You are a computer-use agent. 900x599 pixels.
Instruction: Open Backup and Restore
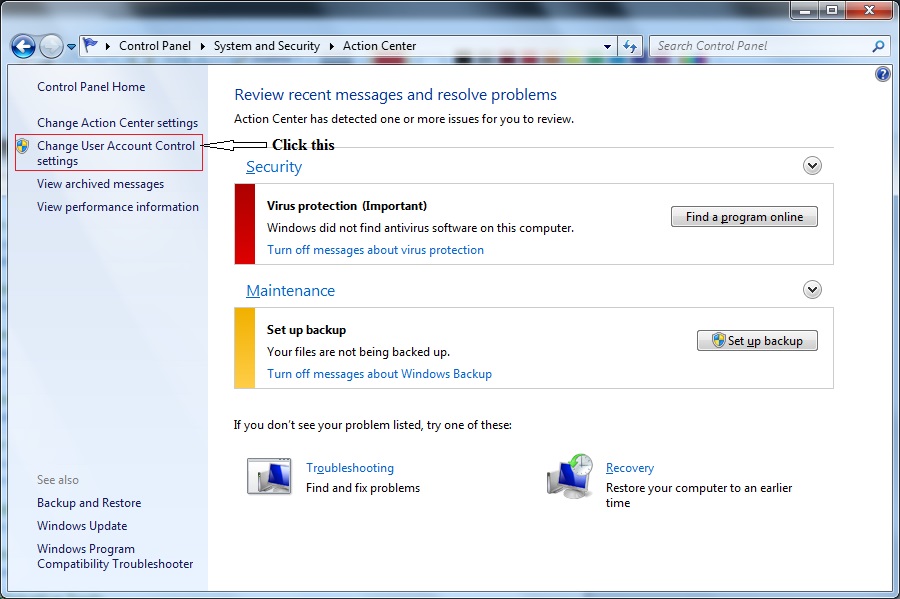click(x=89, y=503)
